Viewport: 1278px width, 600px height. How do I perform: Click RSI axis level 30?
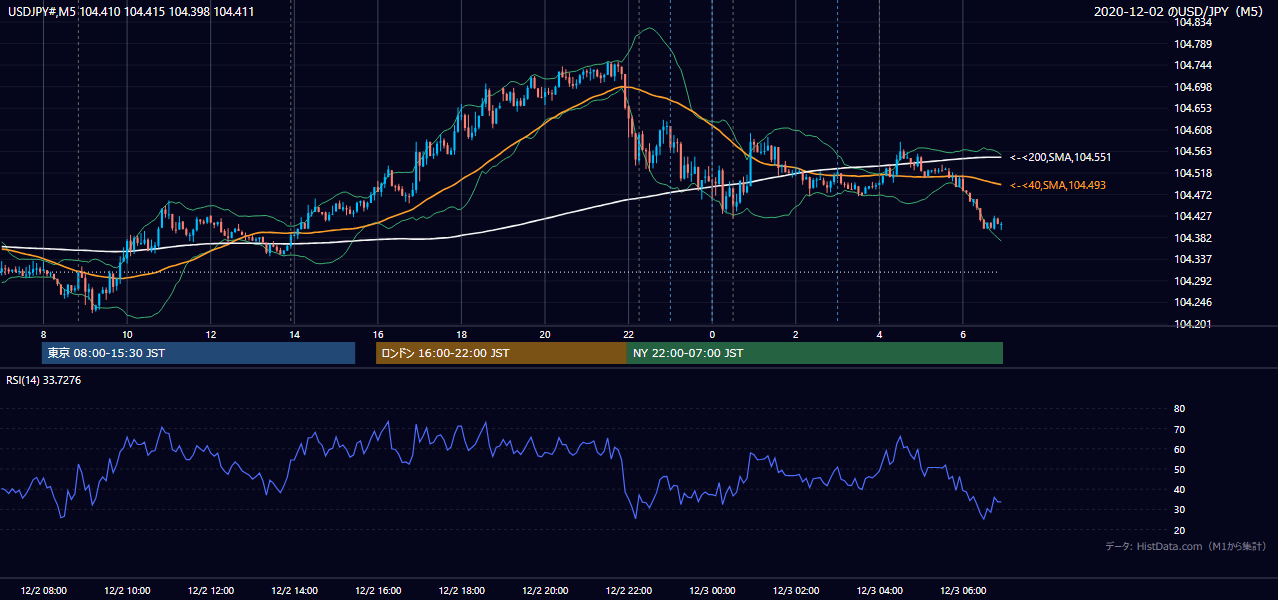tap(1179, 510)
